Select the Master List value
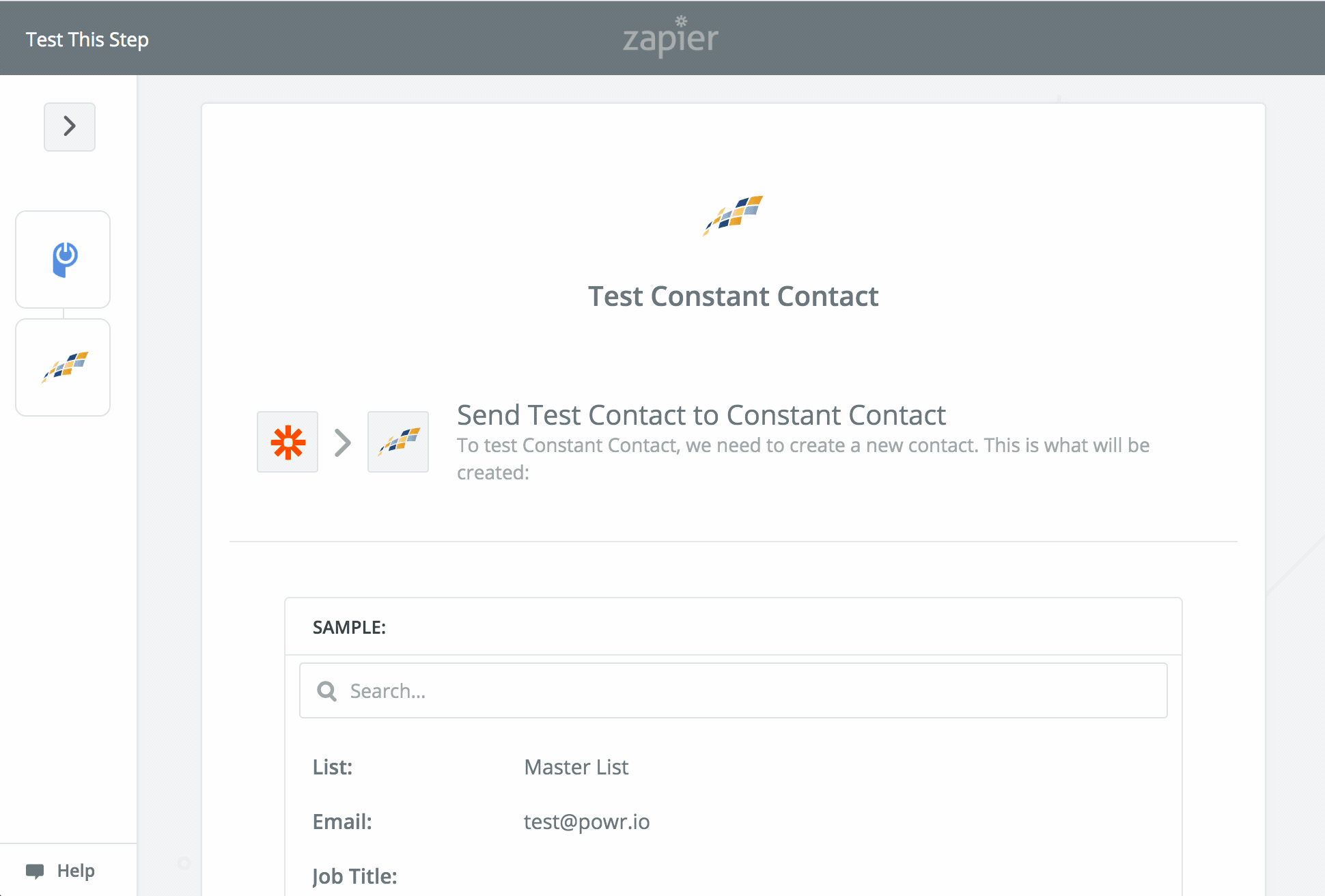 pos(576,767)
